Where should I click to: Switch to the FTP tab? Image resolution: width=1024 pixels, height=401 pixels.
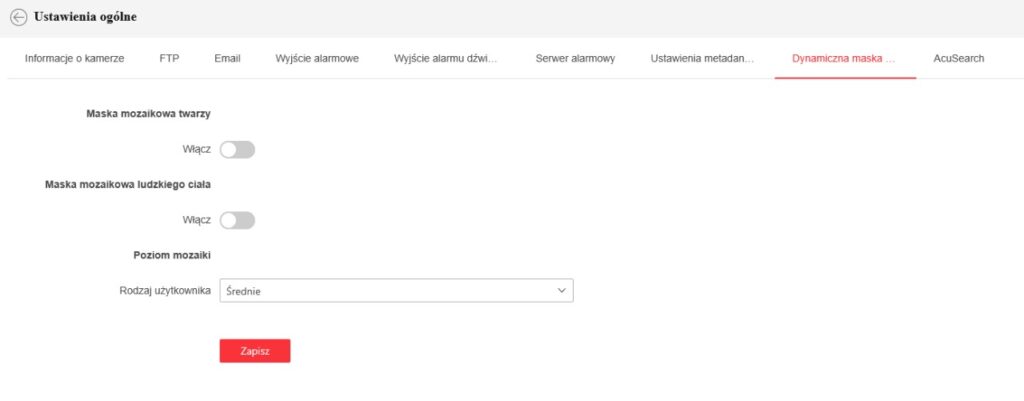click(169, 58)
